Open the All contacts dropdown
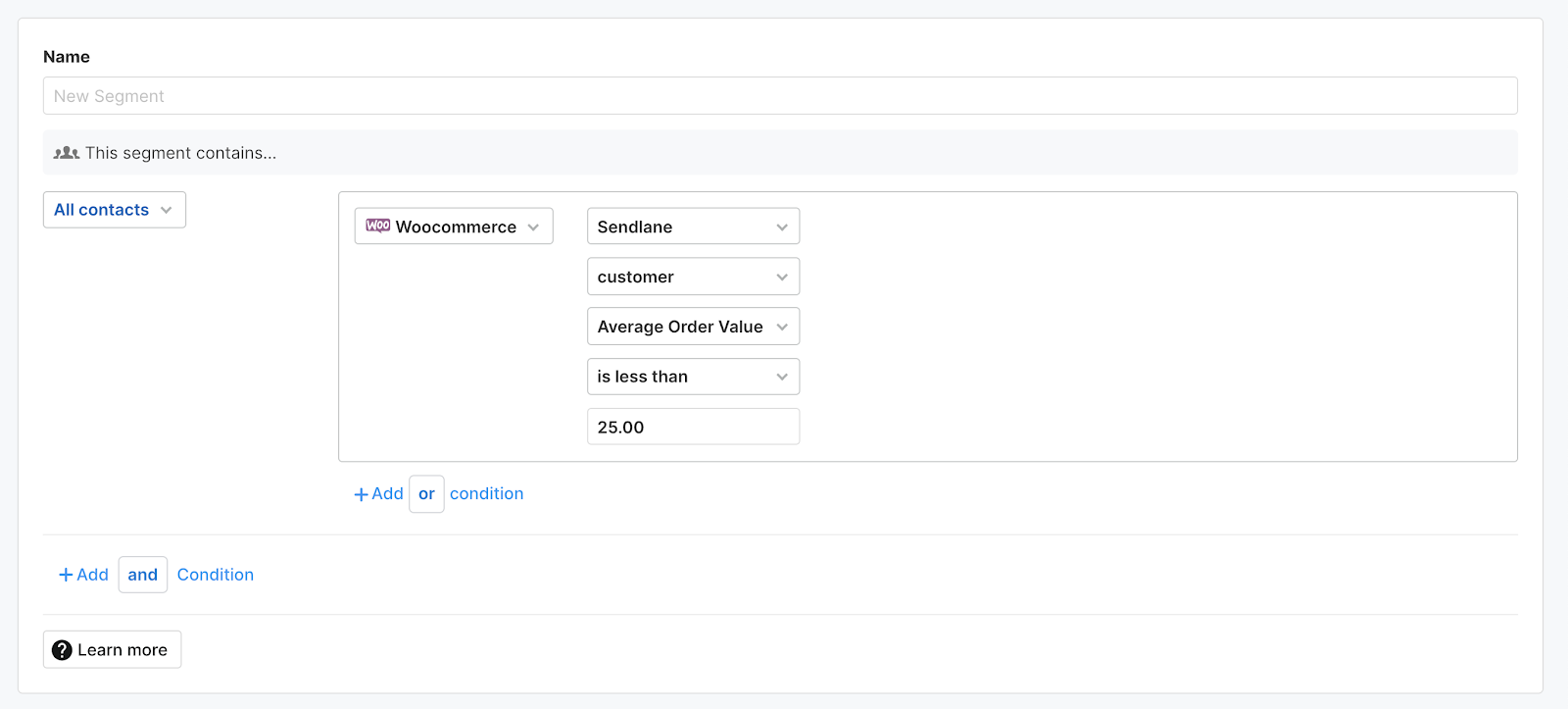Image resolution: width=1568 pixels, height=709 pixels. [114, 210]
